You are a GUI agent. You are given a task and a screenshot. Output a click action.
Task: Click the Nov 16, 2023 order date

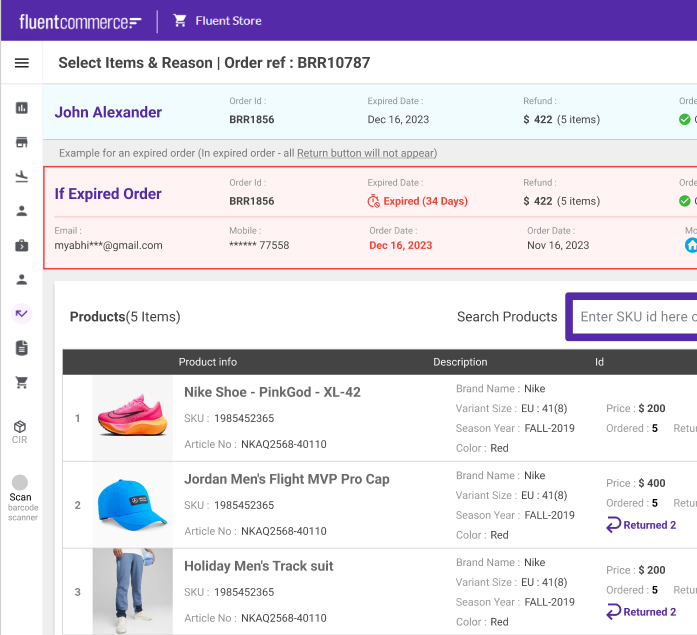(558, 245)
